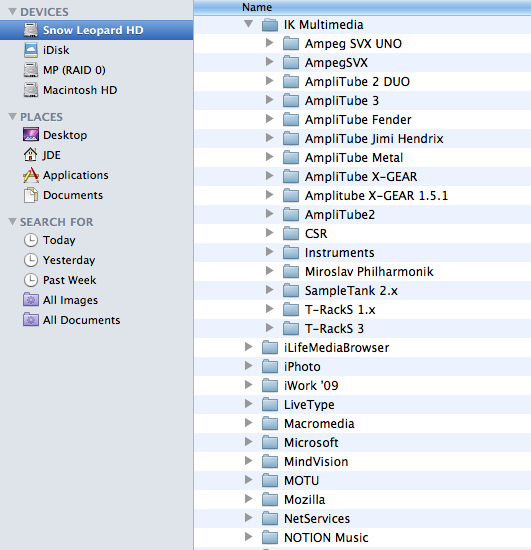
Task: Click the Yesterday clock search icon
Action: click(x=31, y=260)
